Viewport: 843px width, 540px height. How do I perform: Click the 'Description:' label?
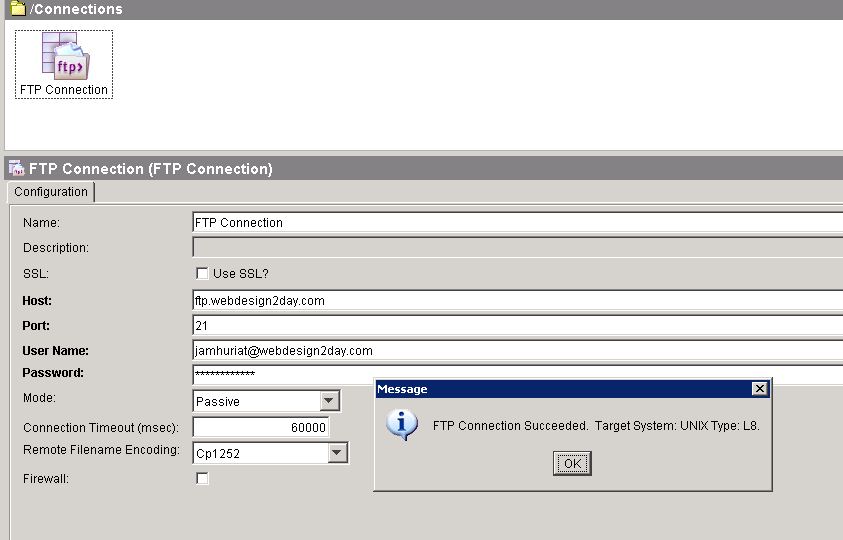click(56, 247)
